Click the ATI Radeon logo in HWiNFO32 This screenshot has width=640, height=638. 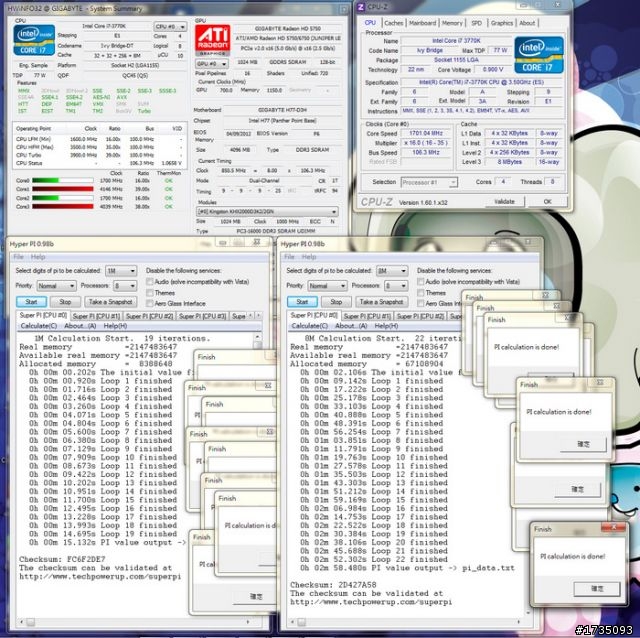(212, 40)
